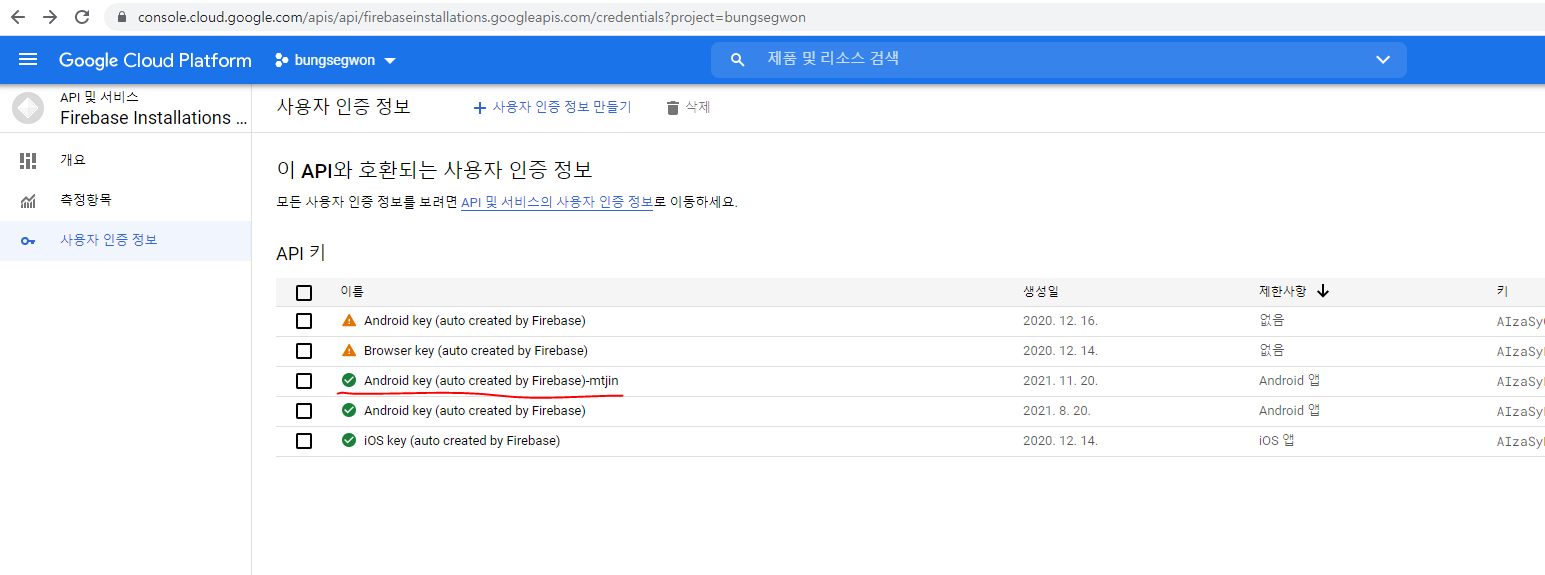Open Android key created 2021. 8. 20.
The image size is (1545, 575).
[475, 411]
